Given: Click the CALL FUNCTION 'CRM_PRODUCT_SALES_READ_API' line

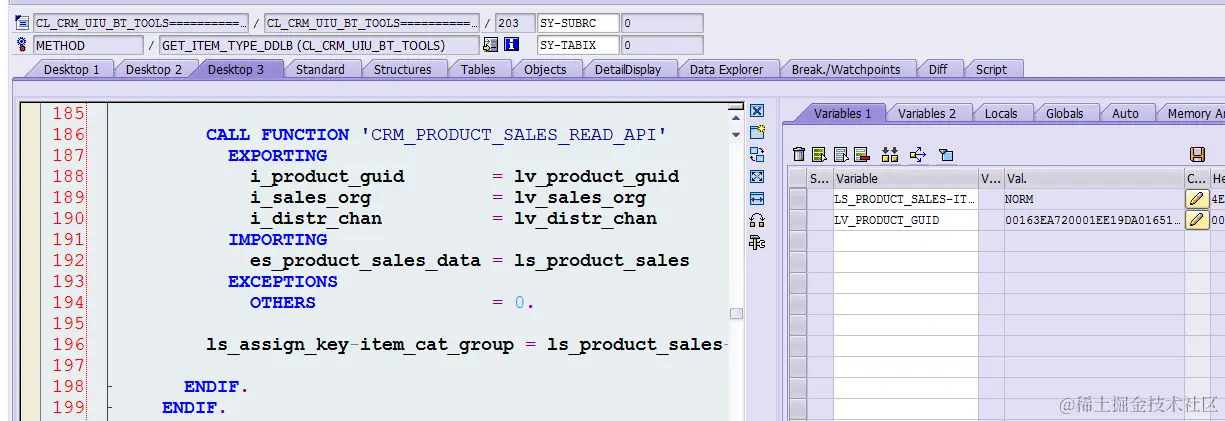Looking at the screenshot, I should point(436,134).
